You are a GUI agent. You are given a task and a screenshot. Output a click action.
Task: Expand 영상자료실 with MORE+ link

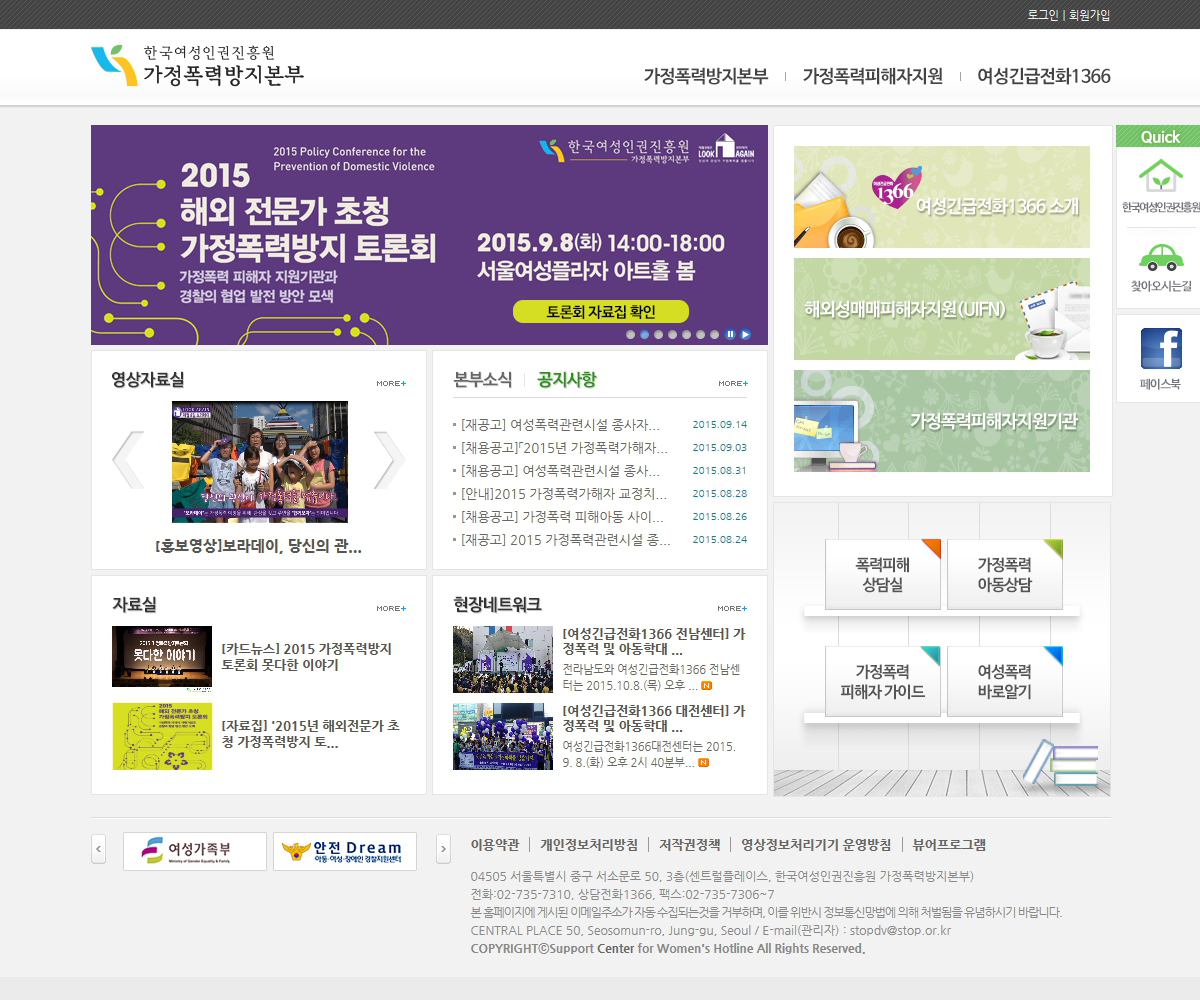pos(391,383)
